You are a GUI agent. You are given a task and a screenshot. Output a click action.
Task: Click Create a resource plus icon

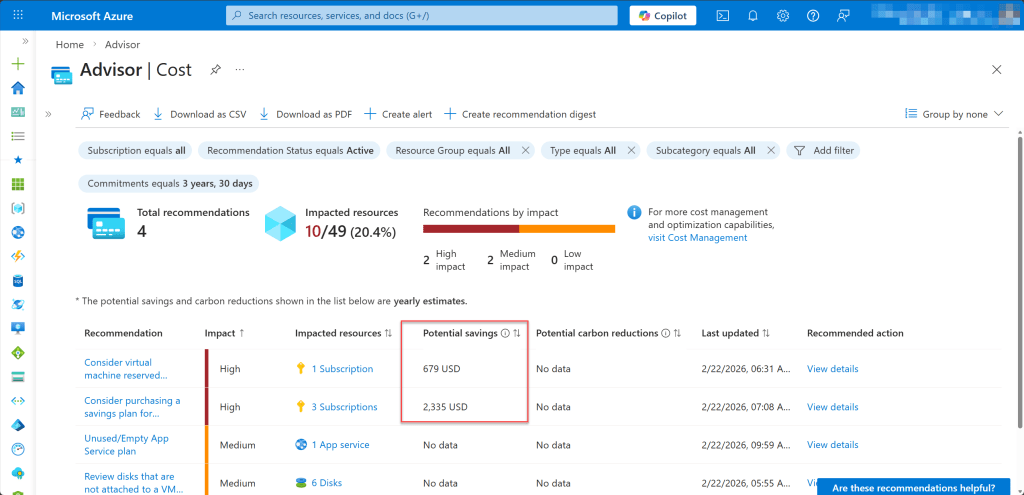[x=17, y=64]
